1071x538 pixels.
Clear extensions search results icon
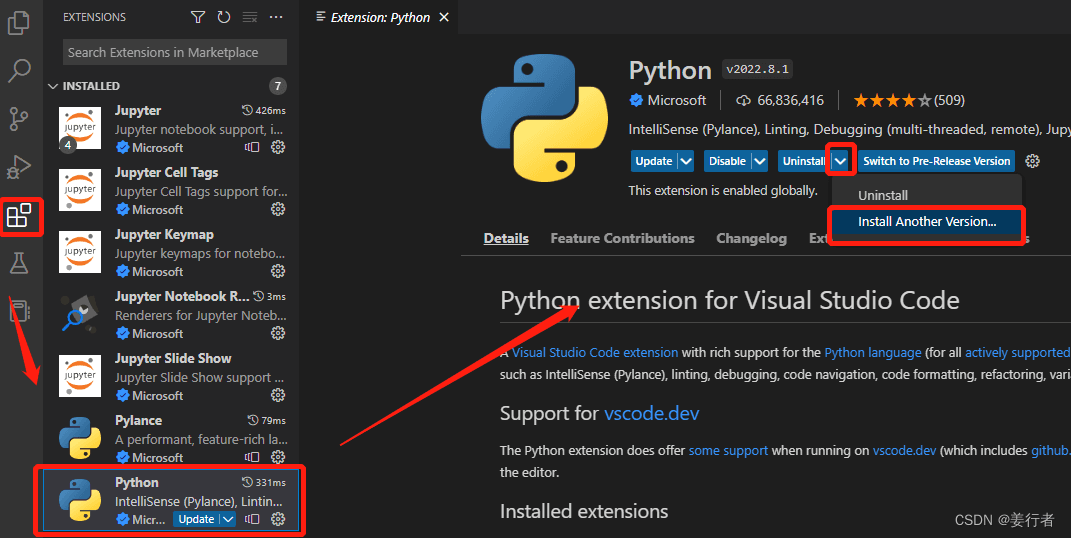[250, 17]
